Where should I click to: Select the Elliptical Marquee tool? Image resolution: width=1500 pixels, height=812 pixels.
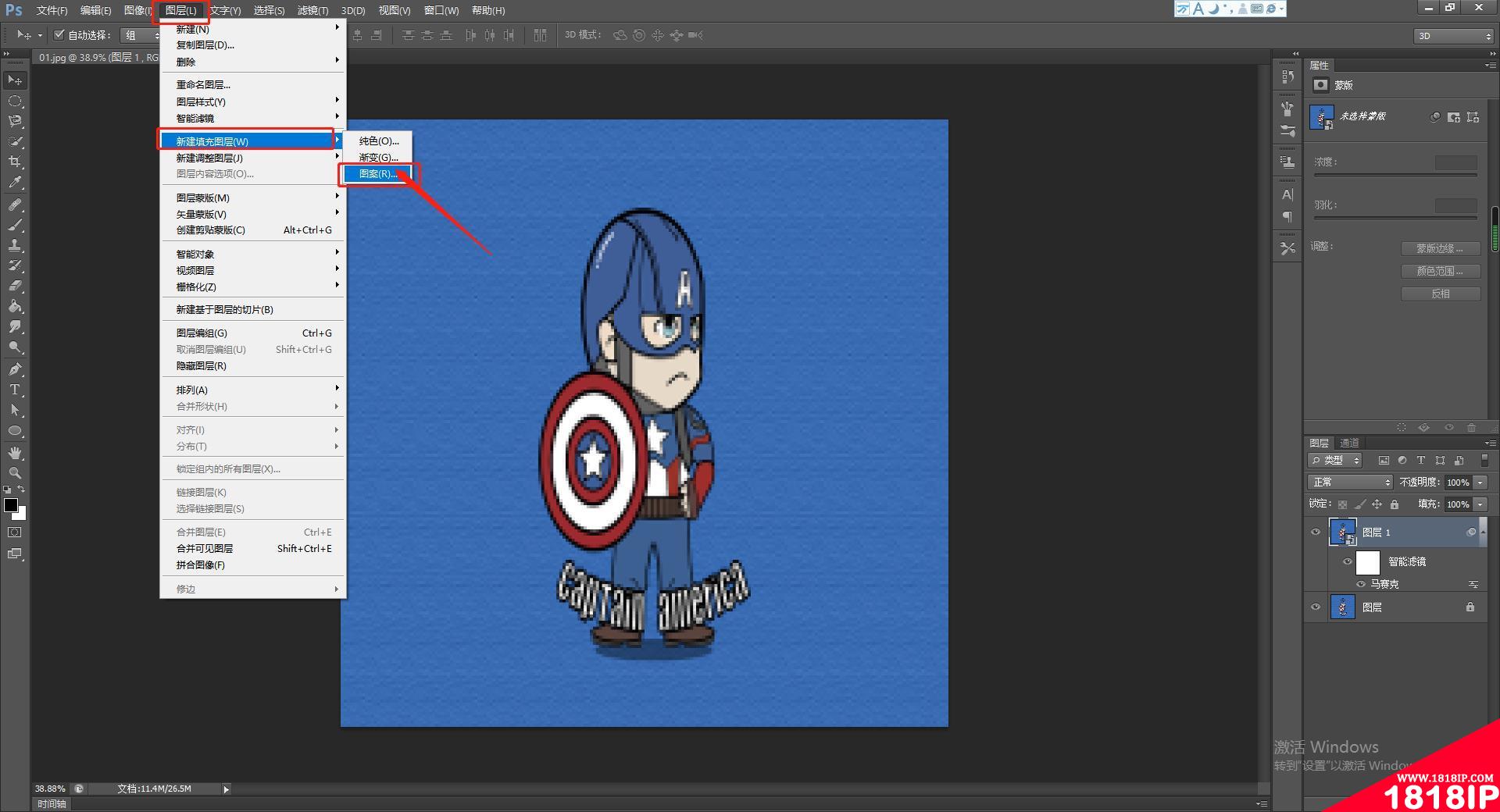[15, 101]
